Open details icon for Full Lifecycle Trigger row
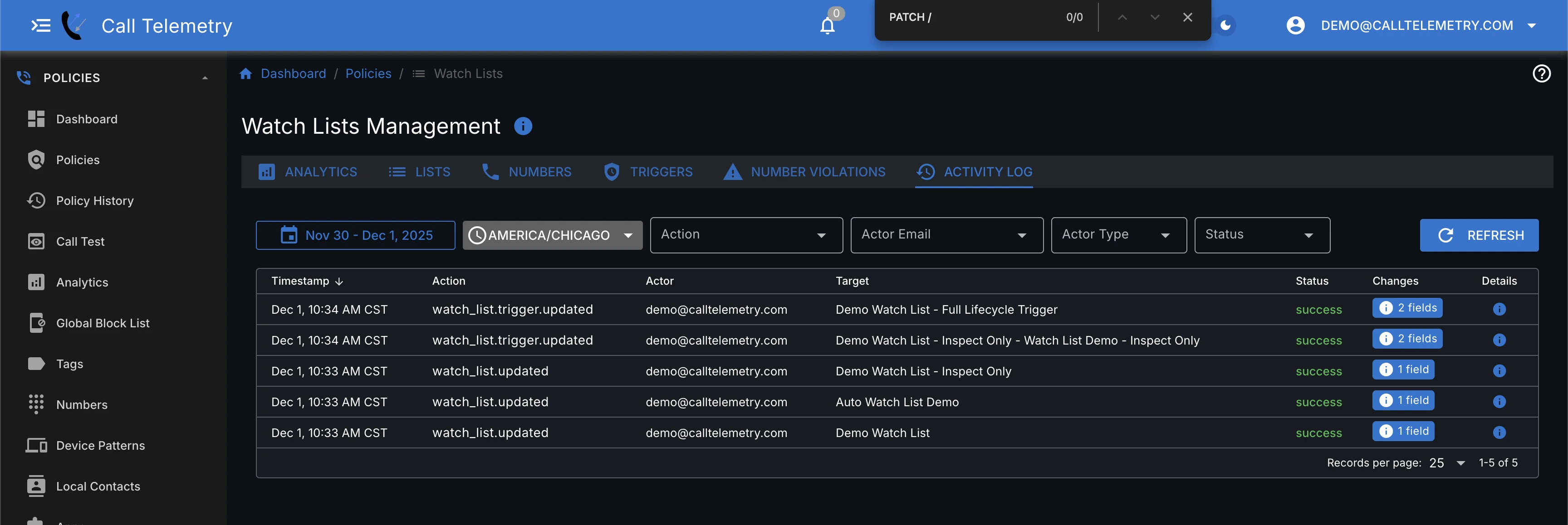The width and height of the screenshot is (1568, 525). click(1499, 310)
